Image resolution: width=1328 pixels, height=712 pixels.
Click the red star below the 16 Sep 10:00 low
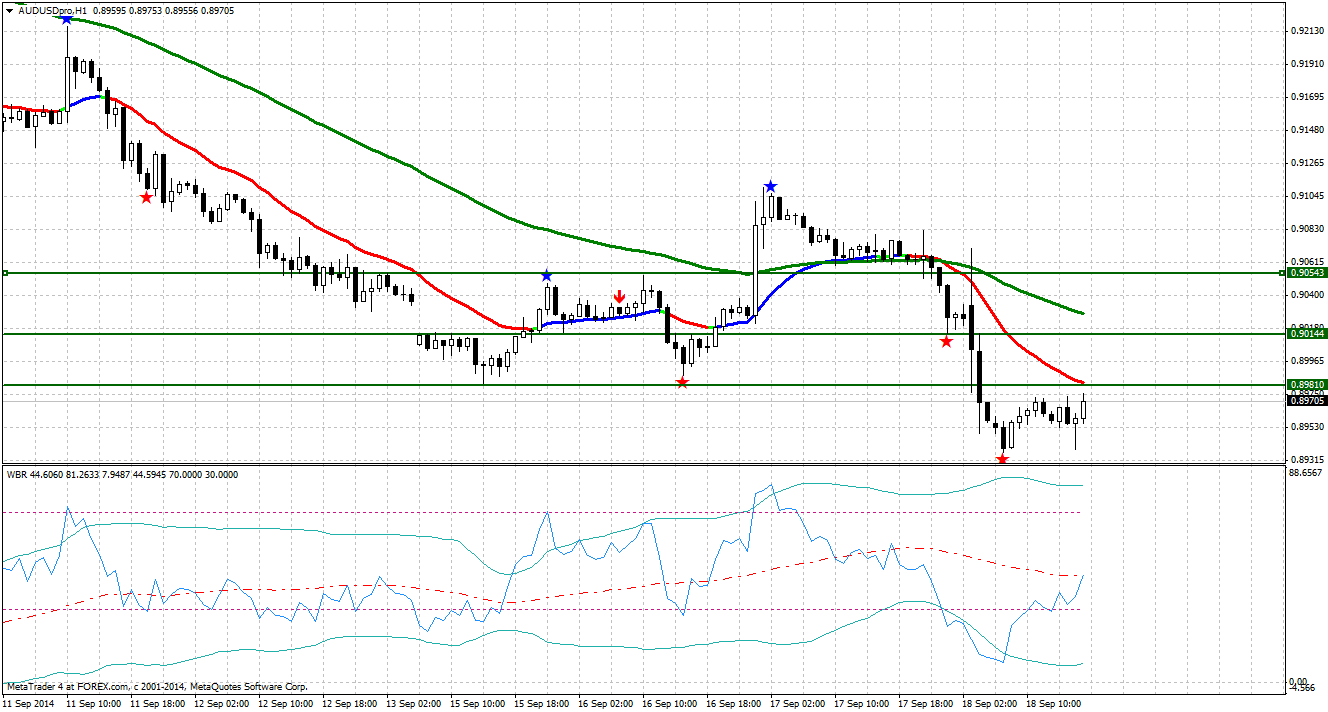[x=683, y=382]
